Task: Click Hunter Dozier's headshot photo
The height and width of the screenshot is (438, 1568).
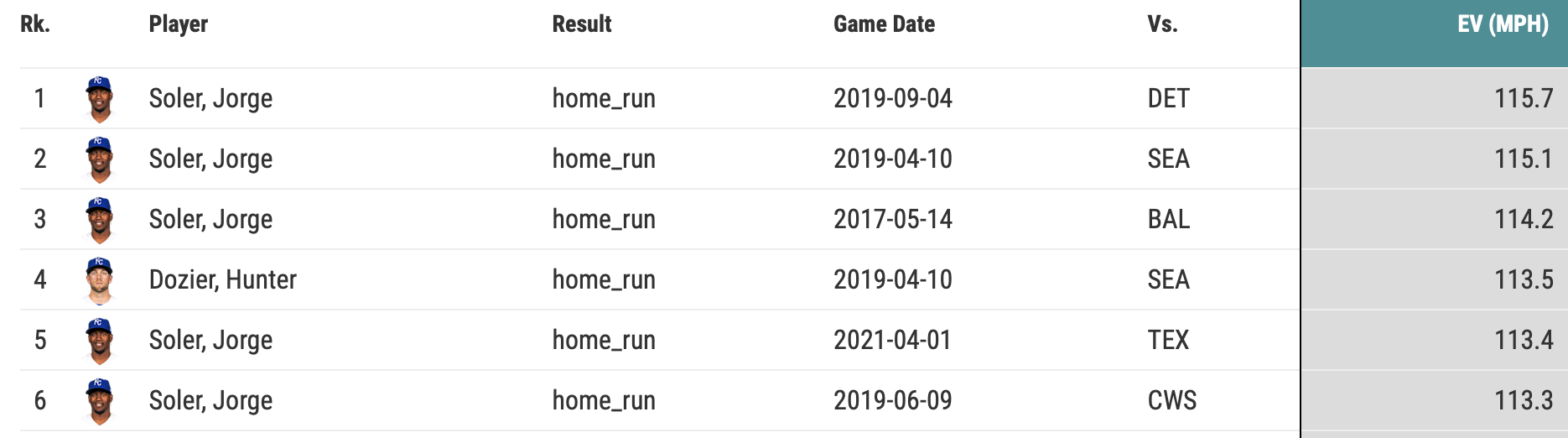Action: [x=99, y=280]
